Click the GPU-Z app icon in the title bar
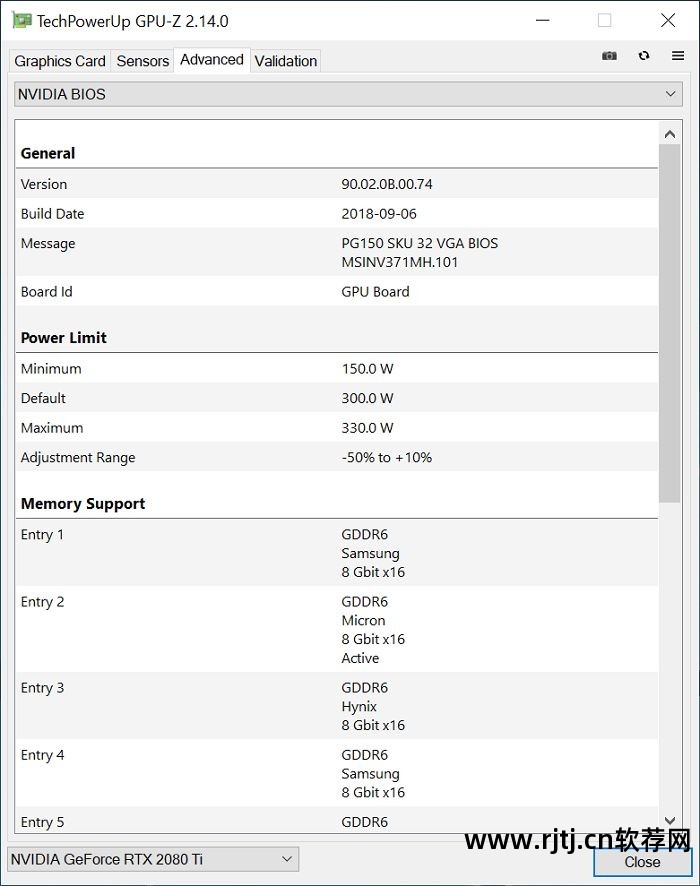Viewport: 700px width, 886px height. click(21, 20)
